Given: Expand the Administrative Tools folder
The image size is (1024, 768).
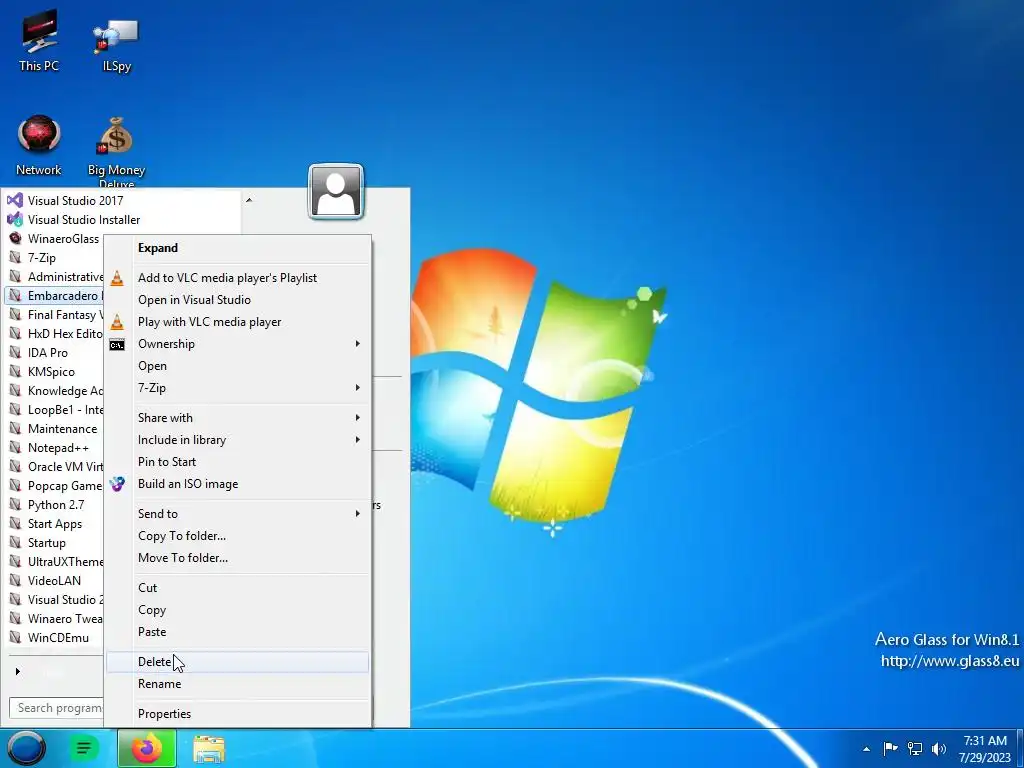Looking at the screenshot, I should (x=55, y=276).
